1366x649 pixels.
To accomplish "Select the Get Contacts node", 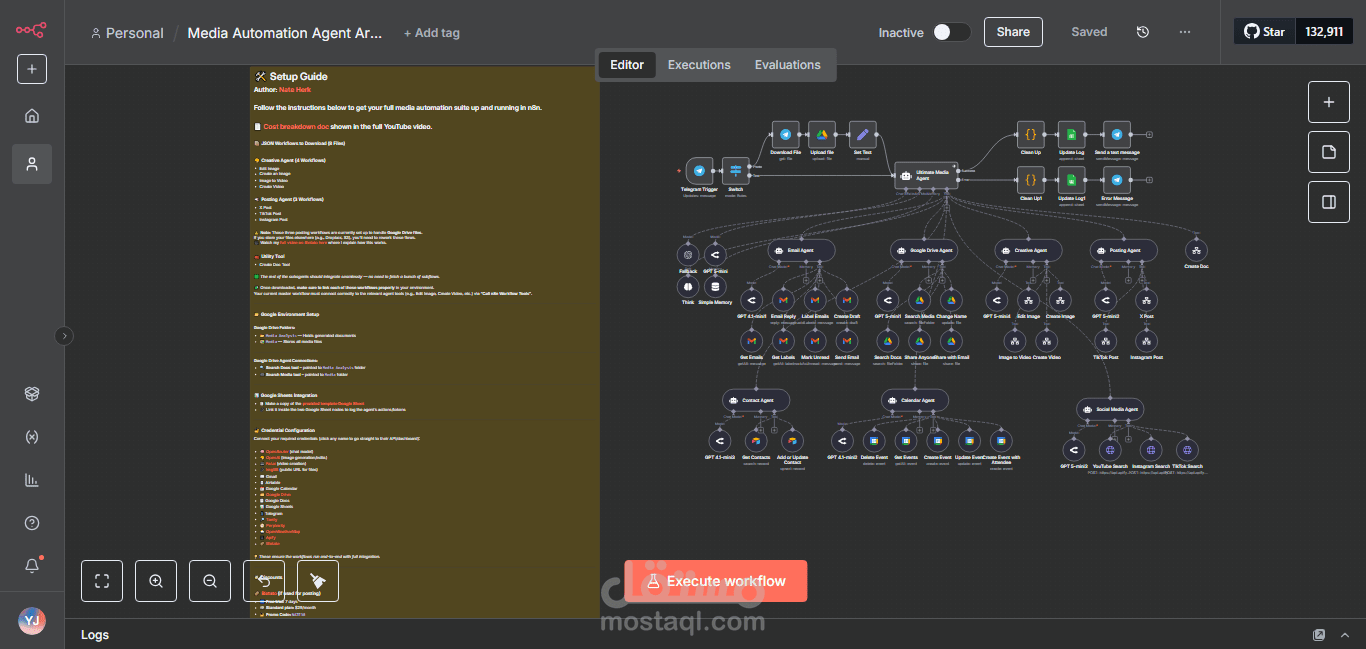I will 756,440.
